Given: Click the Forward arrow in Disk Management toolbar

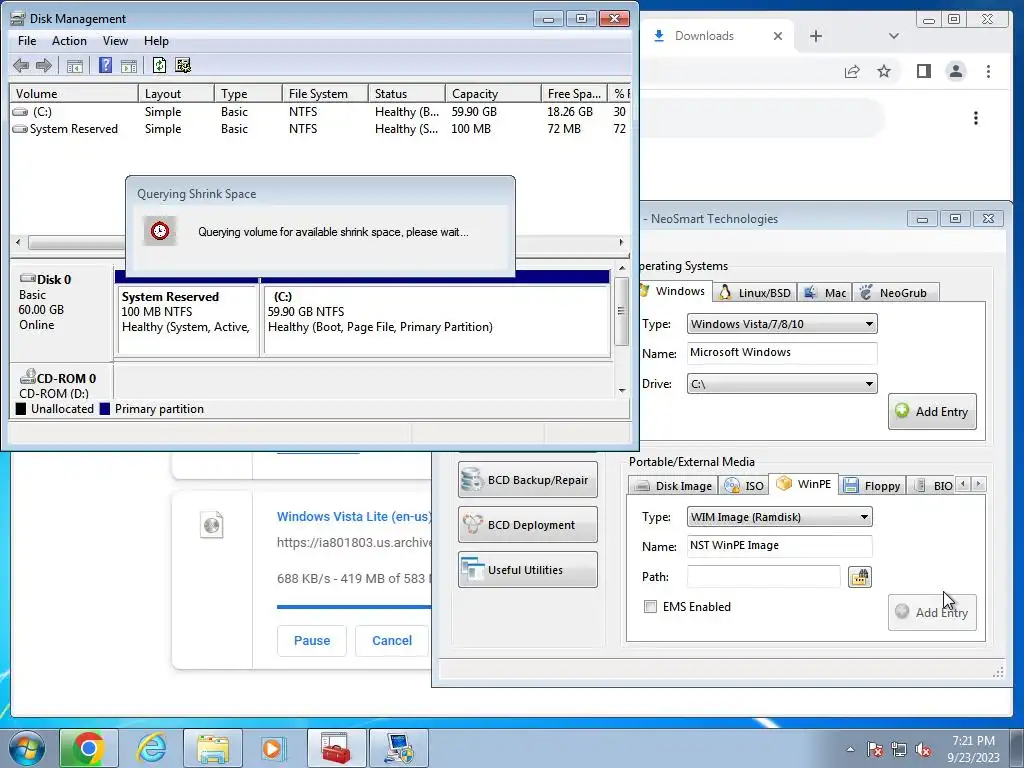Looking at the screenshot, I should (44, 65).
